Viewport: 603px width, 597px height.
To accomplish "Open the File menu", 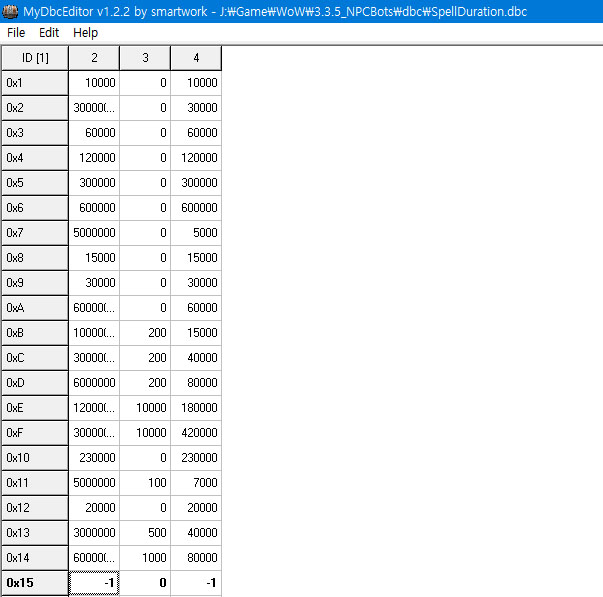I will (x=16, y=33).
